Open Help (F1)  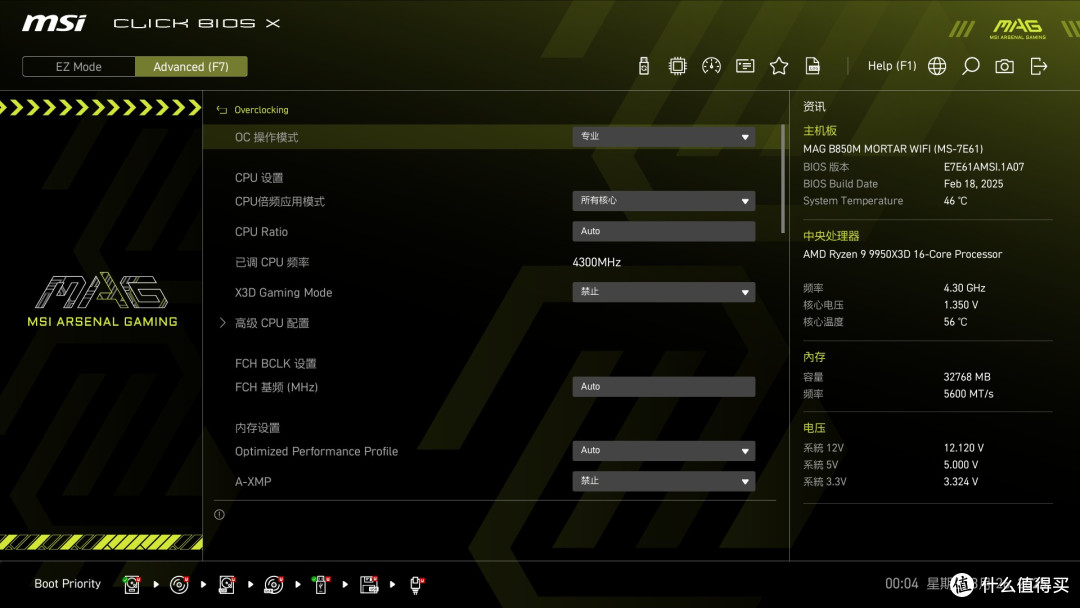(x=892, y=66)
